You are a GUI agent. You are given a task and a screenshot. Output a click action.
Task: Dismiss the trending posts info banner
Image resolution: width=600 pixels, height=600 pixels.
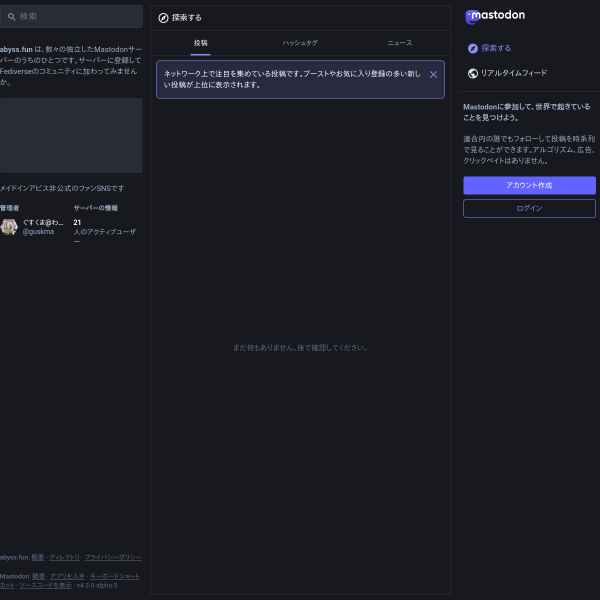pos(433,75)
